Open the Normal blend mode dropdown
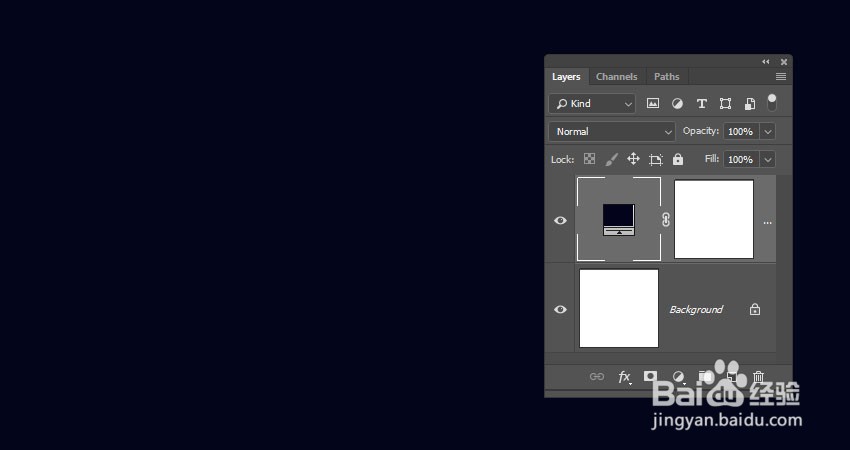Viewport: 850px width, 450px height. (612, 131)
